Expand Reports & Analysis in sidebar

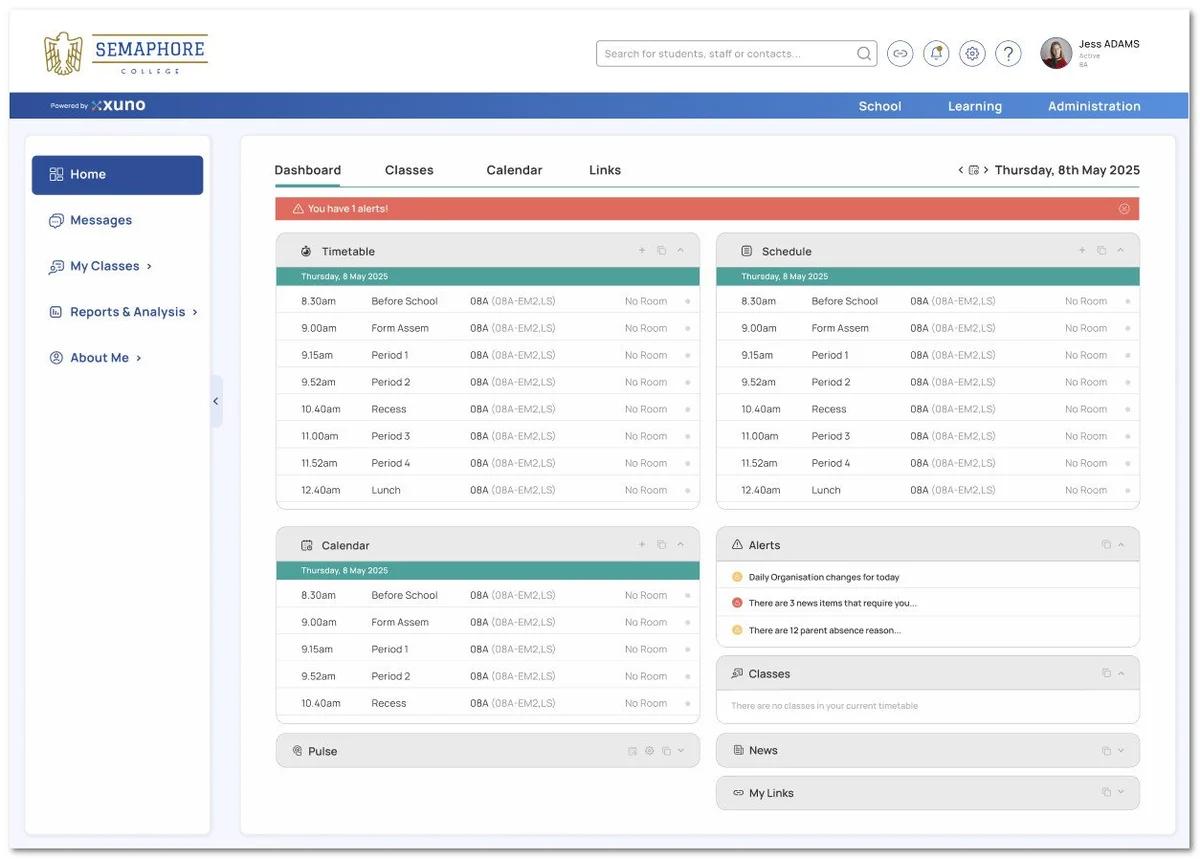126,312
